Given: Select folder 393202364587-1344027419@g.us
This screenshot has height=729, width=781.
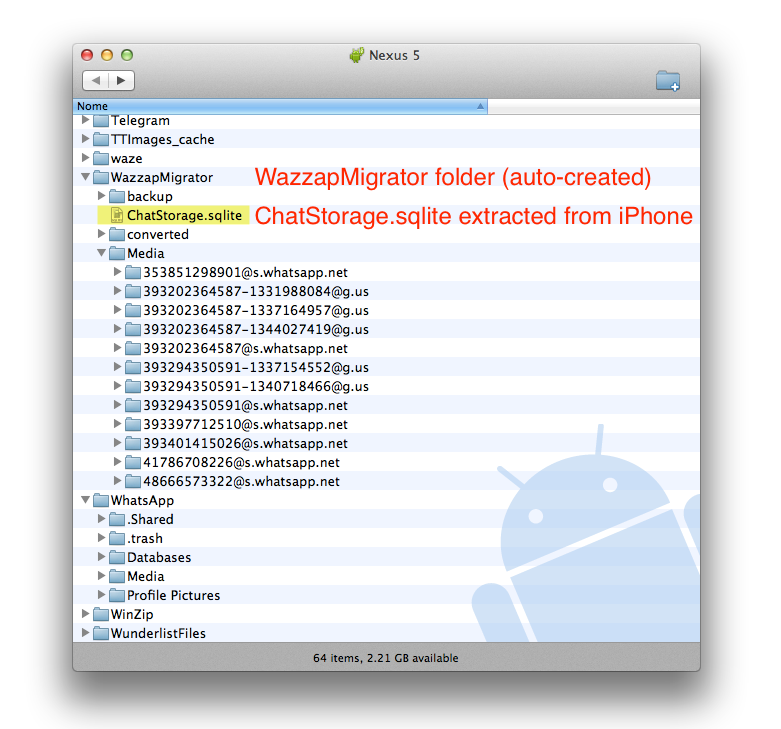Looking at the screenshot, I should 256,329.
